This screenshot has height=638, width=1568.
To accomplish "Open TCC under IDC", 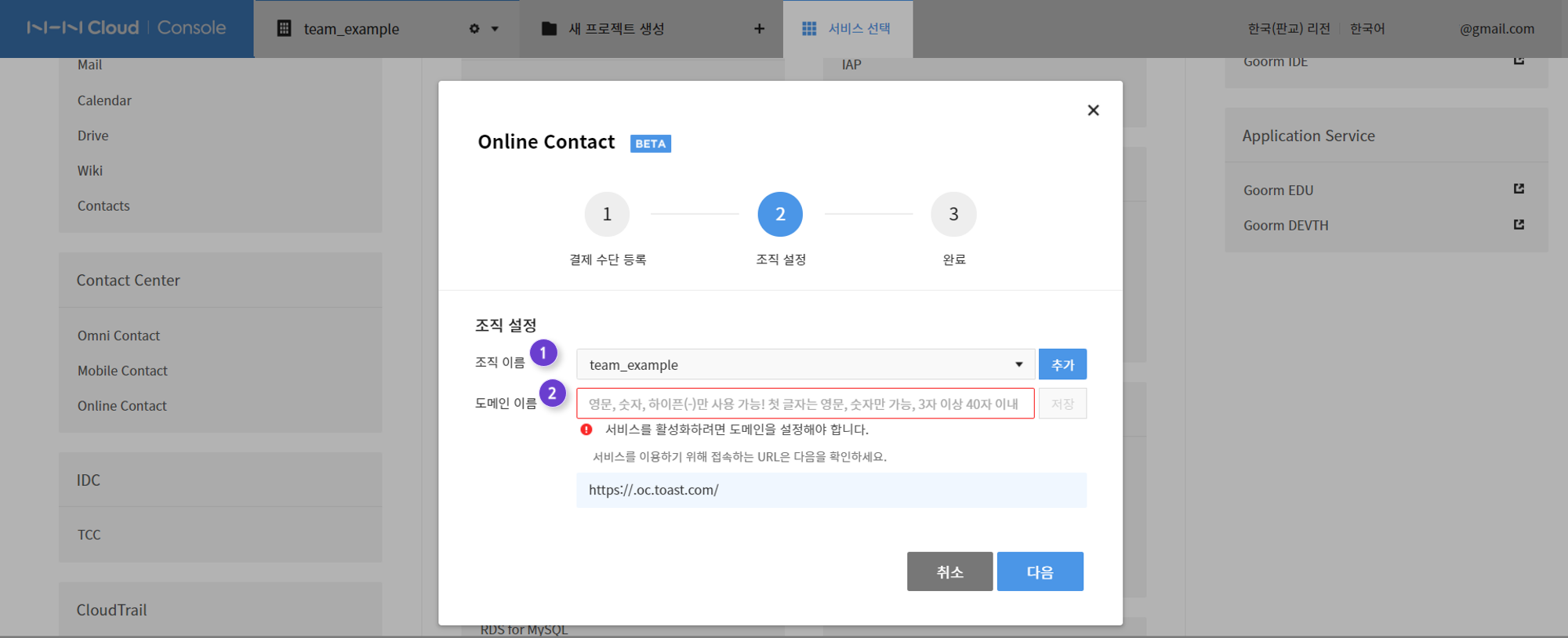I will pyautogui.click(x=89, y=535).
